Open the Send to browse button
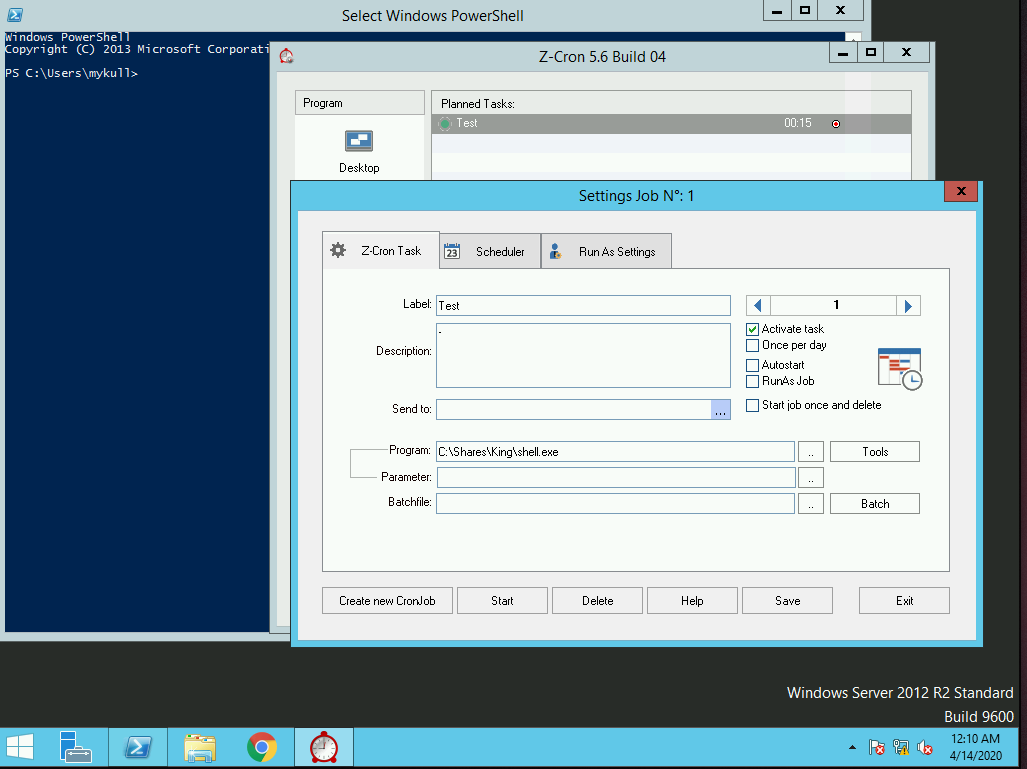The width and height of the screenshot is (1027, 769). pos(720,409)
